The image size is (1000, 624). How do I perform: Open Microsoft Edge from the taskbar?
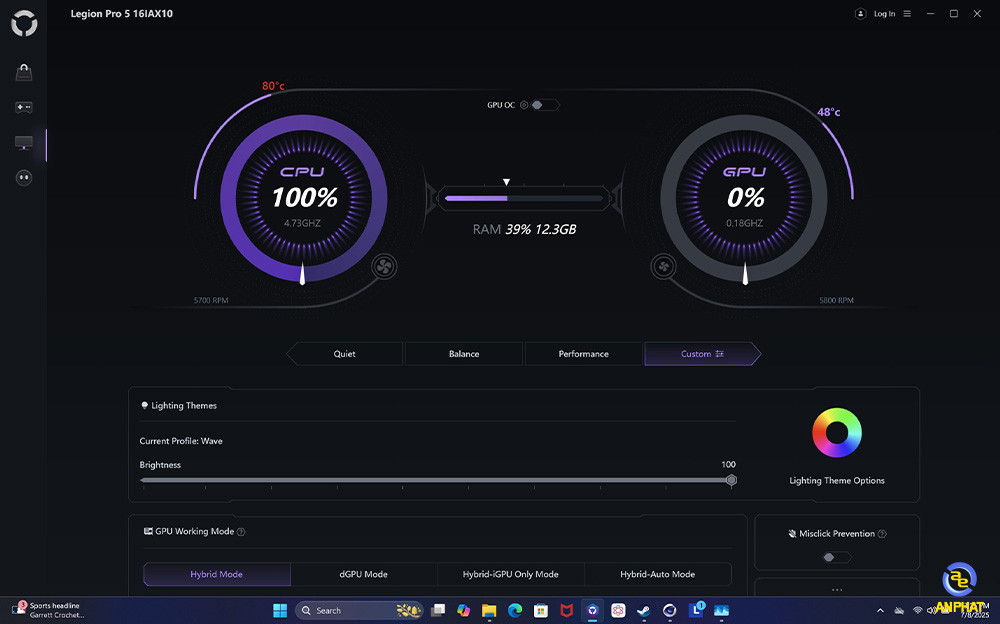point(515,611)
